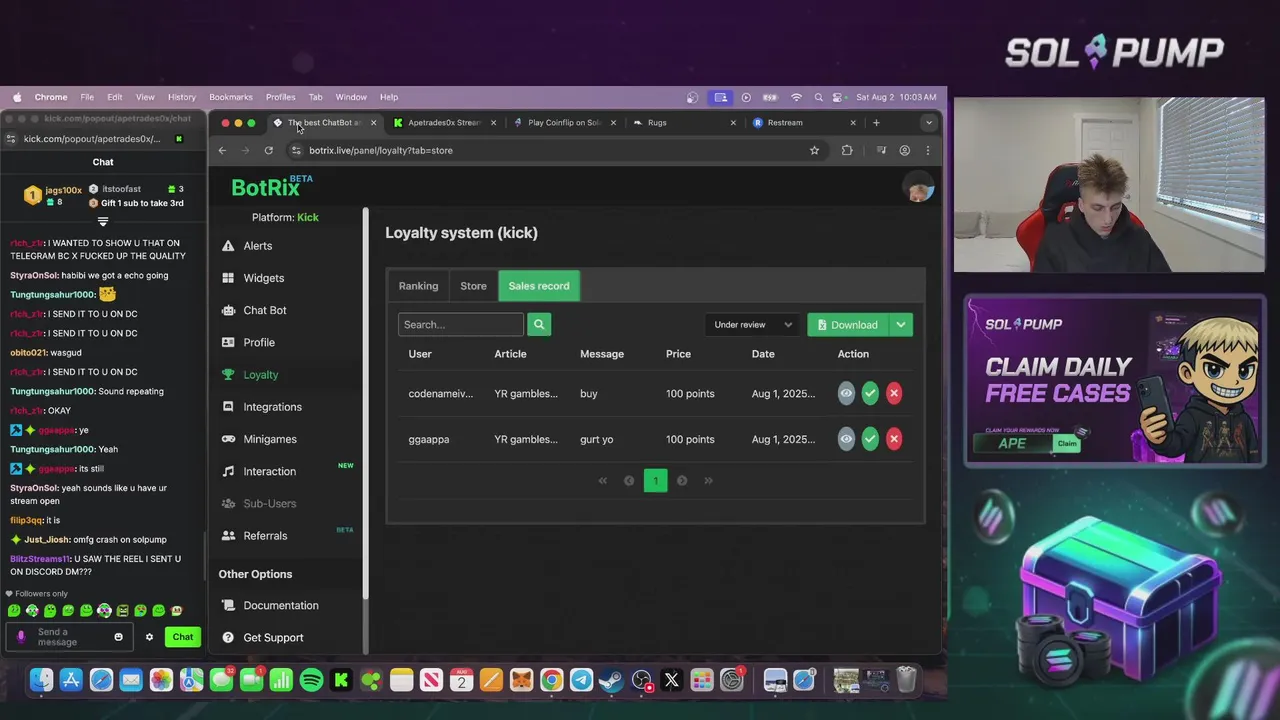Image resolution: width=1280 pixels, height=720 pixels.
Task: Switch to the Store tab
Action: (x=473, y=286)
